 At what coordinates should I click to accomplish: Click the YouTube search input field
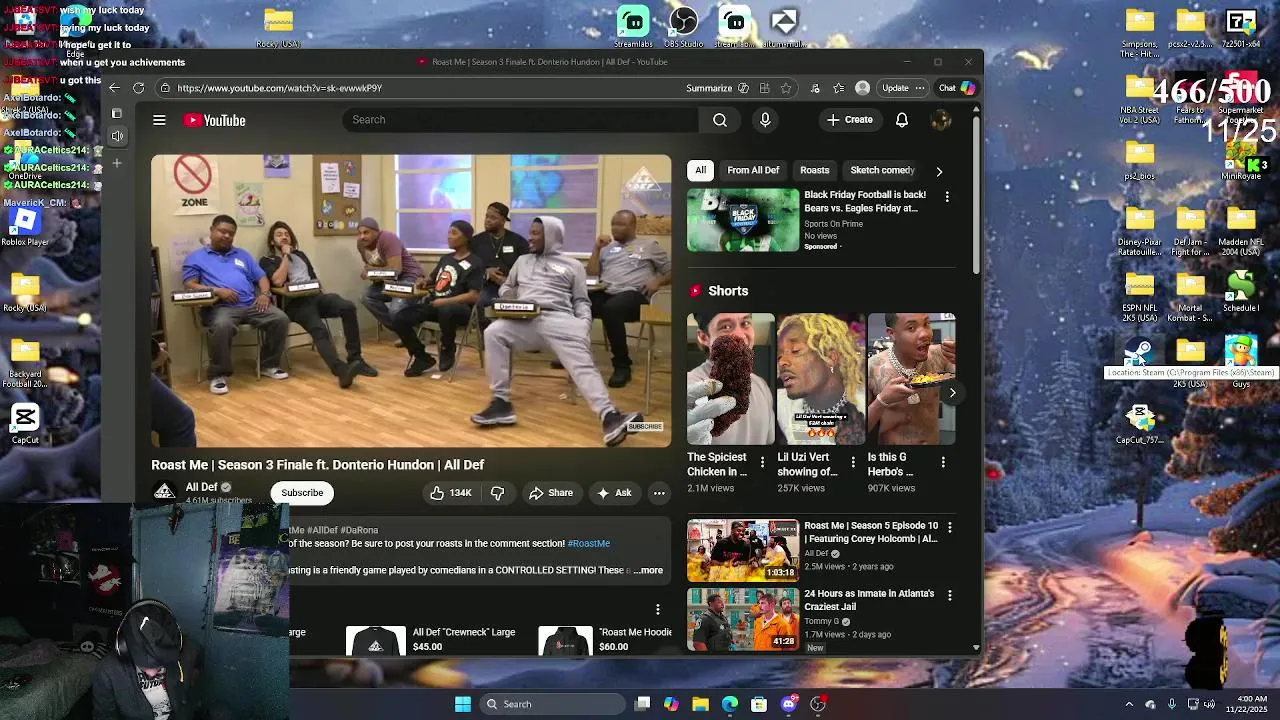(520, 120)
